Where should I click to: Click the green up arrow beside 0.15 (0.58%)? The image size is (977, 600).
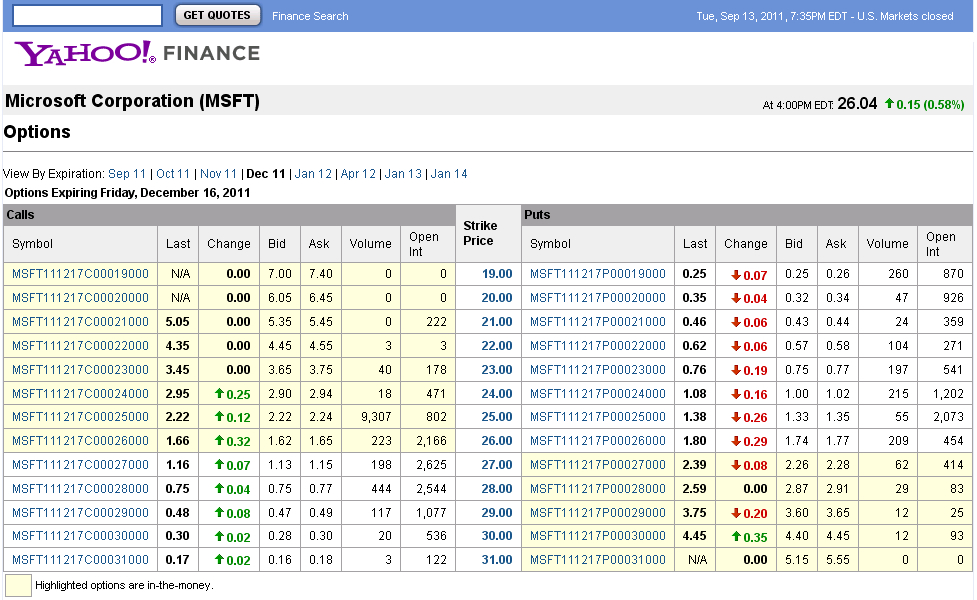[889, 104]
